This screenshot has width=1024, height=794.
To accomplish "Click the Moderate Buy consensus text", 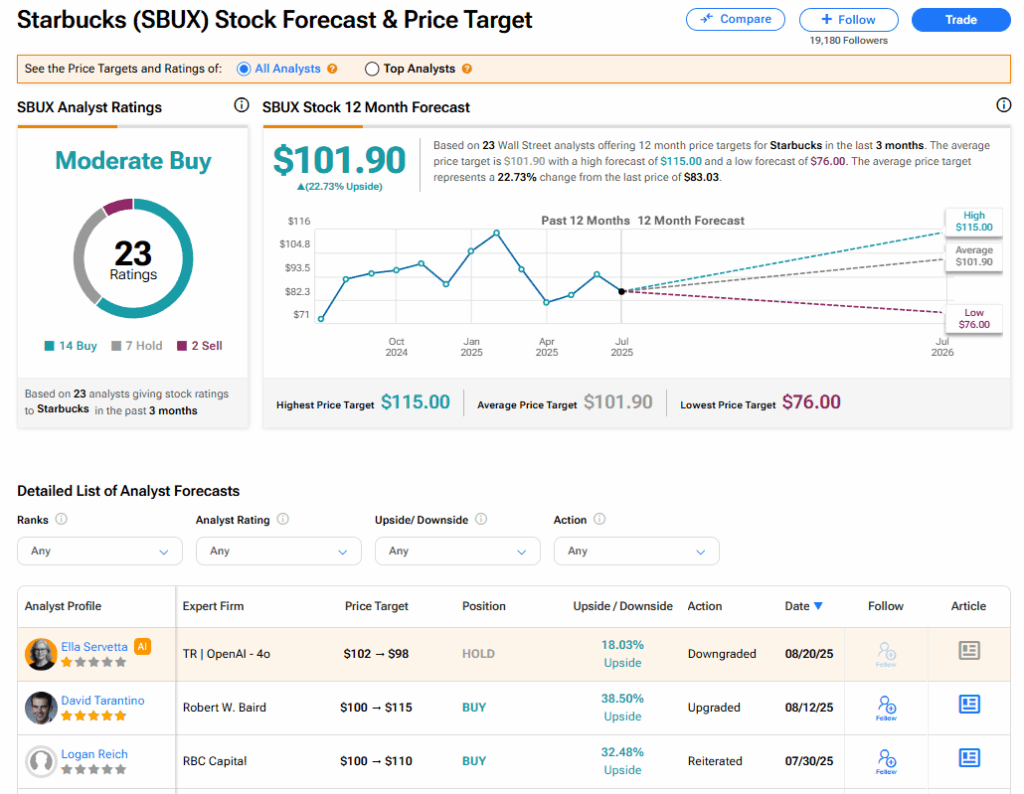I will [133, 161].
